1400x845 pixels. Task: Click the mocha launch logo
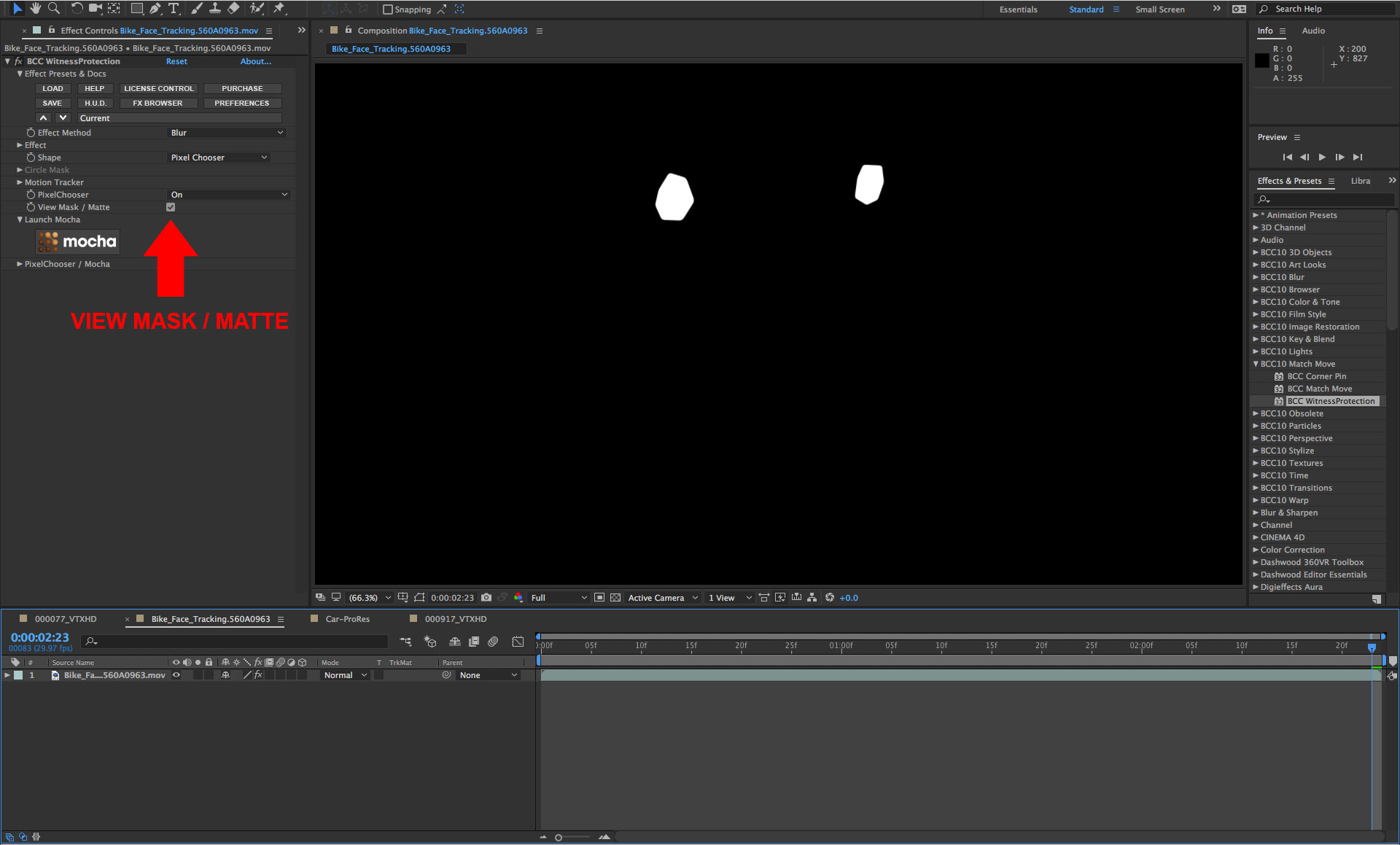pyautogui.click(x=77, y=241)
